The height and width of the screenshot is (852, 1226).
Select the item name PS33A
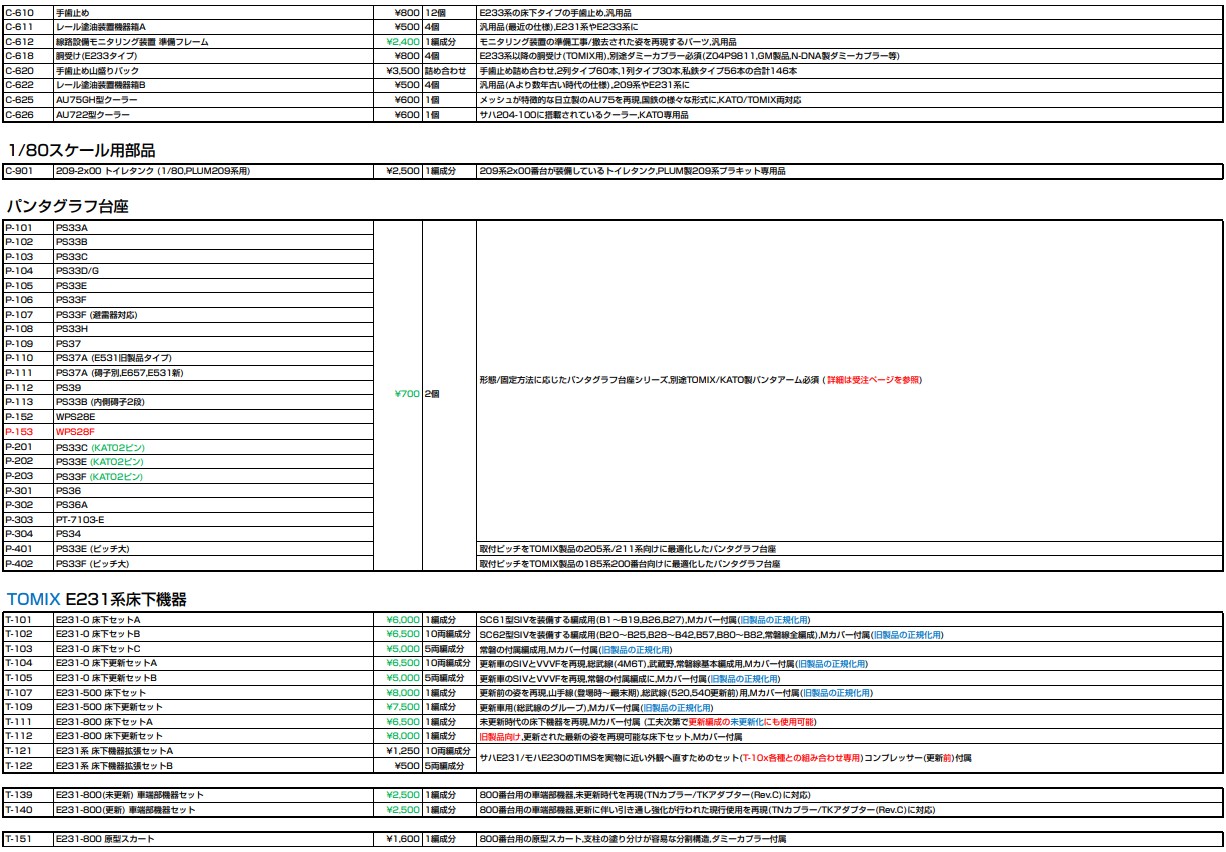coord(72,228)
